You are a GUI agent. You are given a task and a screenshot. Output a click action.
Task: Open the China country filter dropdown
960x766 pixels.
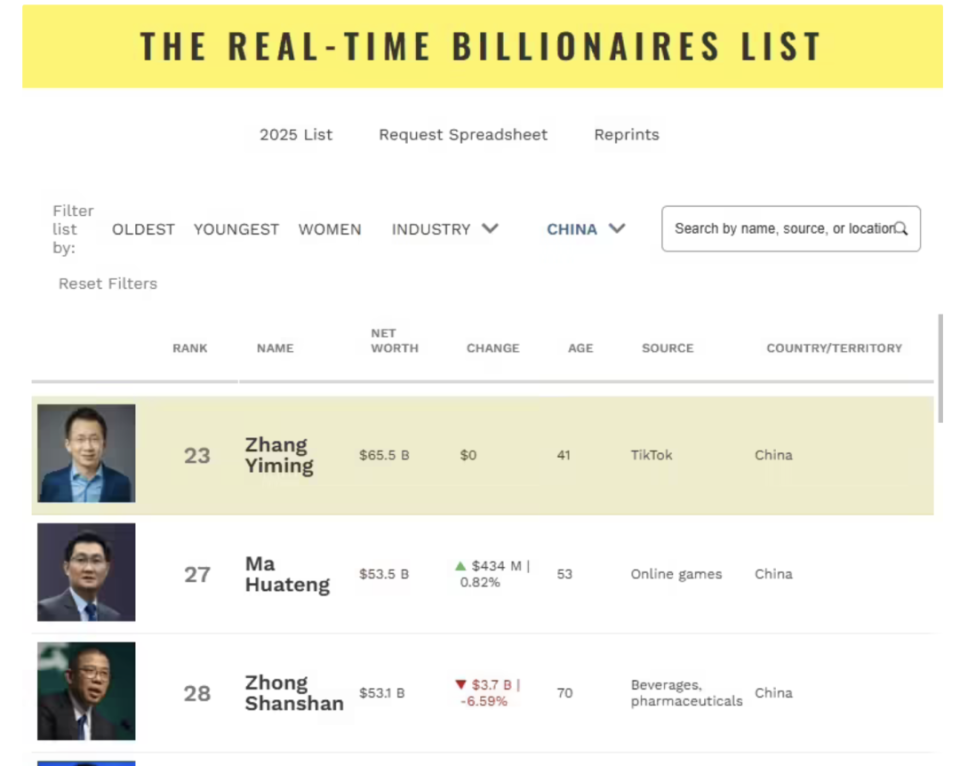coord(585,229)
